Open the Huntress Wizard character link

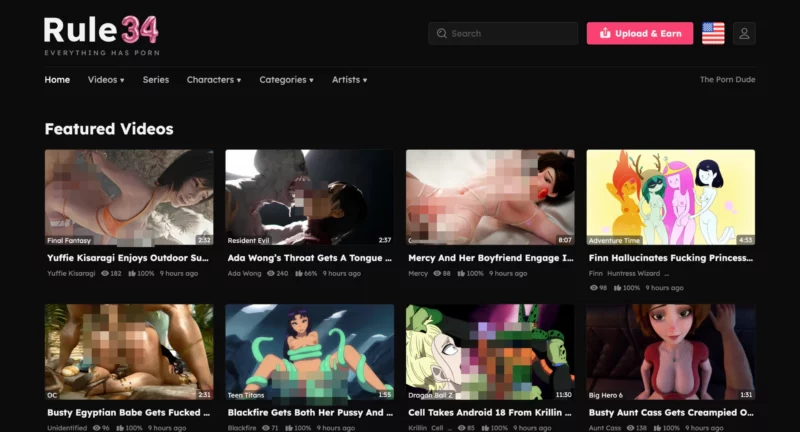(x=633, y=273)
